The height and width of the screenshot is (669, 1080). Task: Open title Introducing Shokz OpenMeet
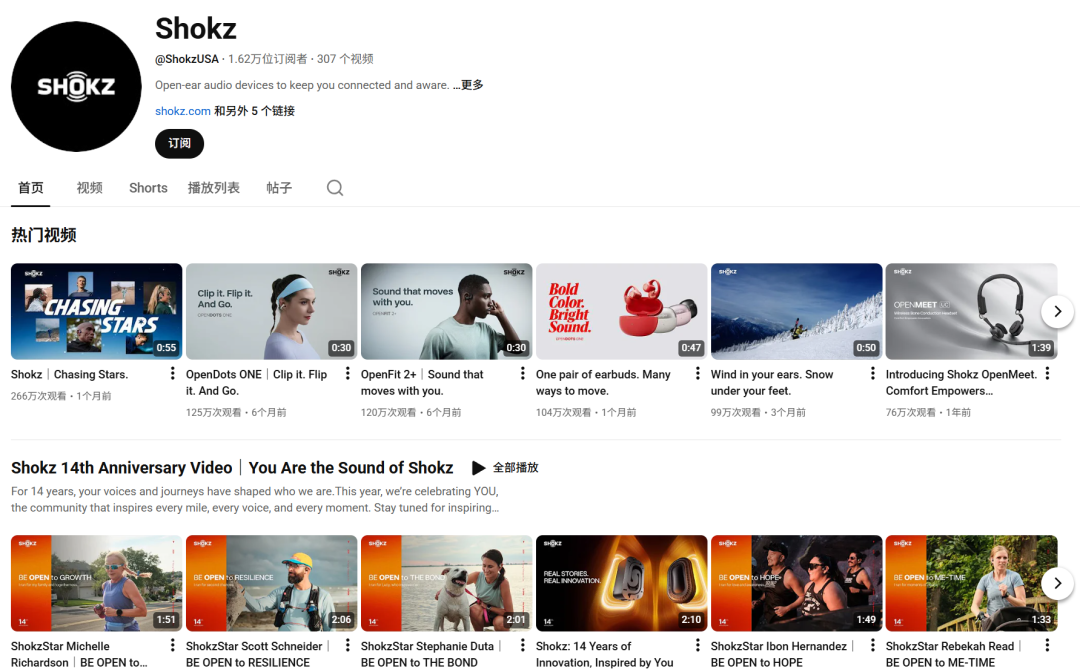[962, 382]
